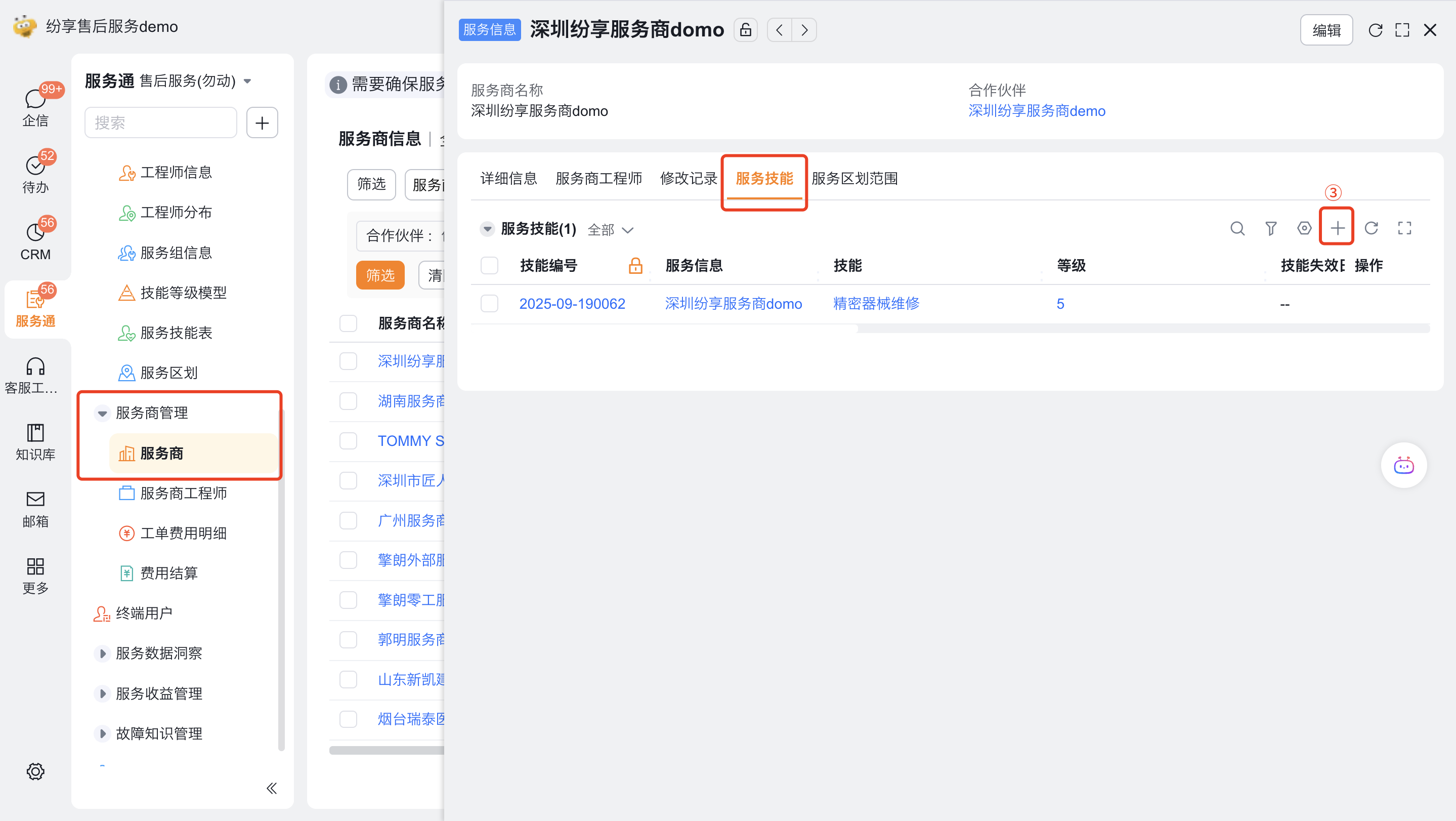Expand the 服务数据洞察 tree node
The width and height of the screenshot is (1456, 821).
(102, 653)
